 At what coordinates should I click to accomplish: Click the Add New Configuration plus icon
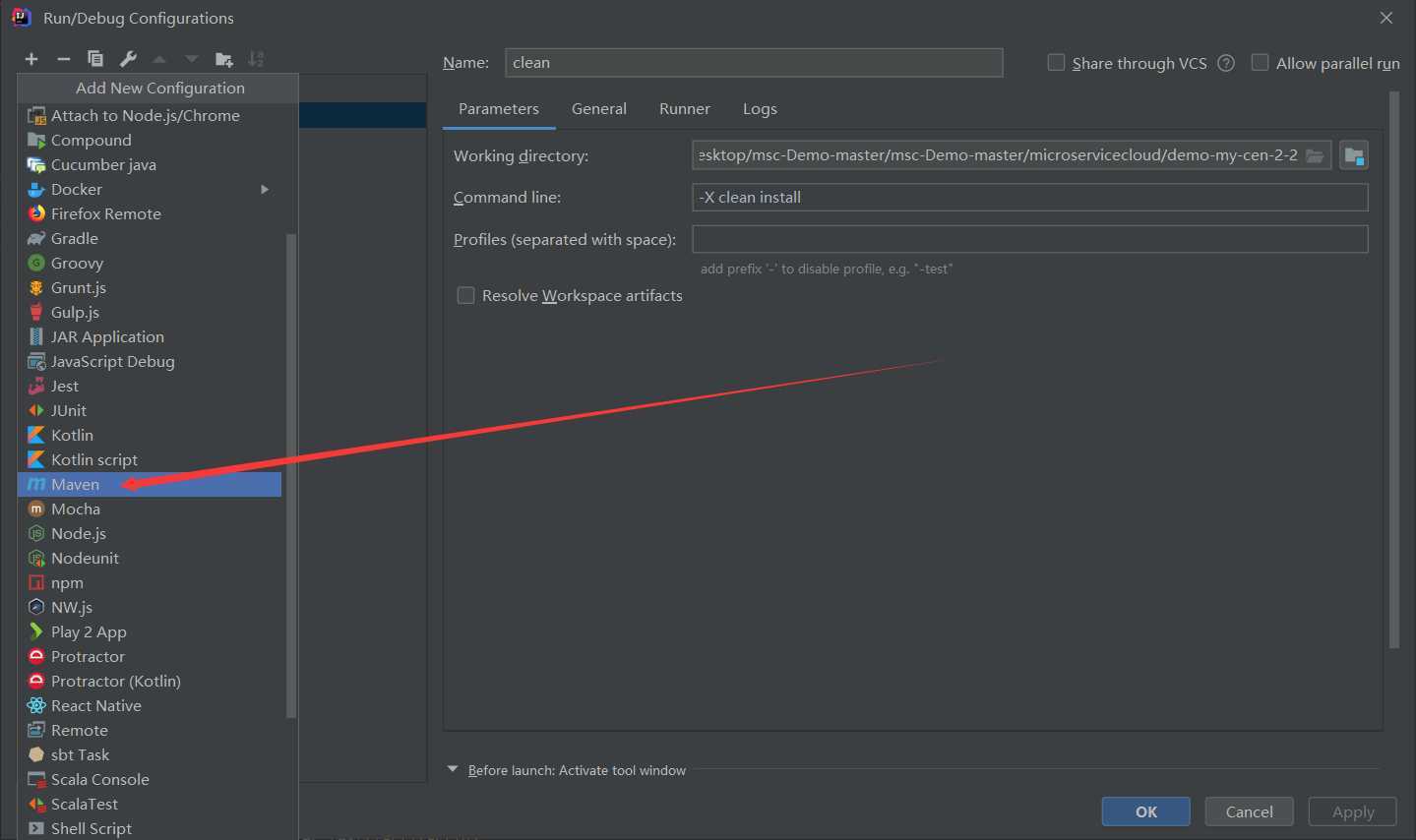click(x=31, y=59)
